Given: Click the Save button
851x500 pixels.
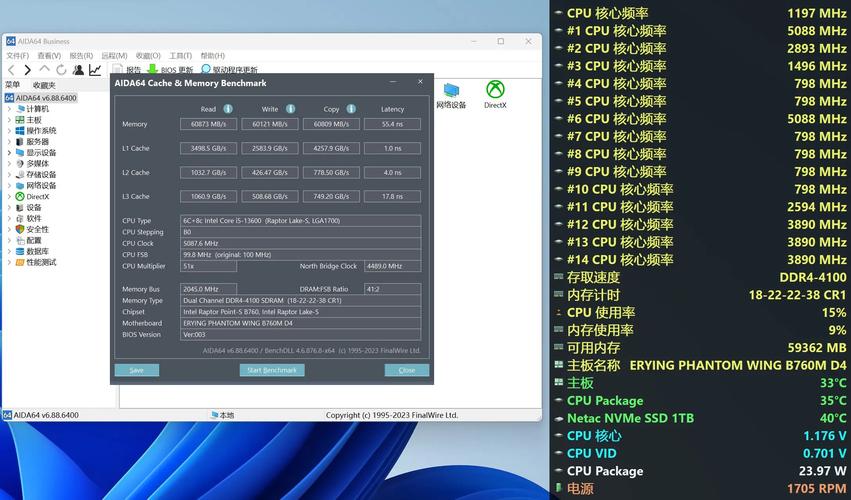Looking at the screenshot, I should tap(136, 370).
